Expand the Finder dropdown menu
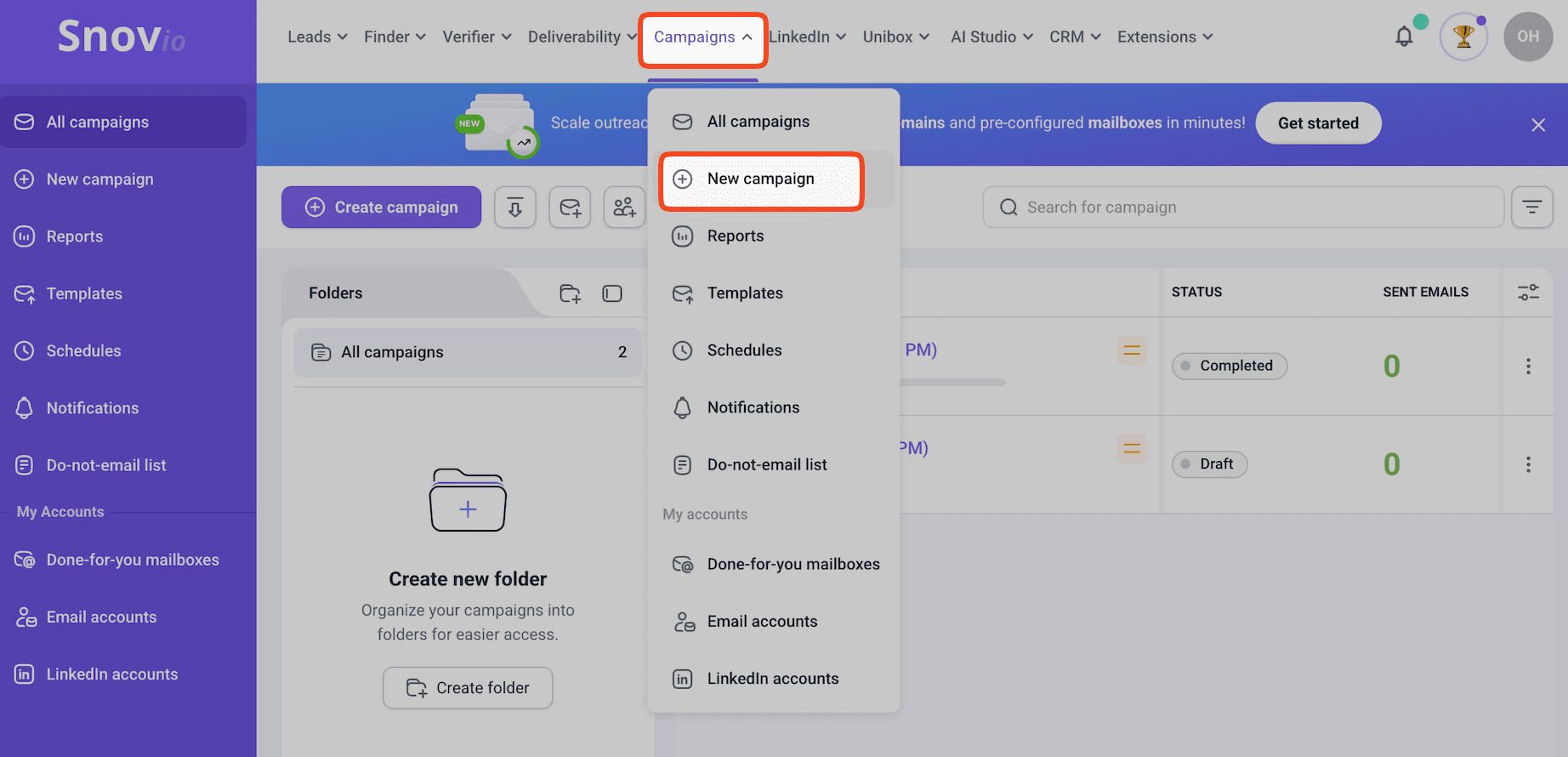 [x=395, y=37]
